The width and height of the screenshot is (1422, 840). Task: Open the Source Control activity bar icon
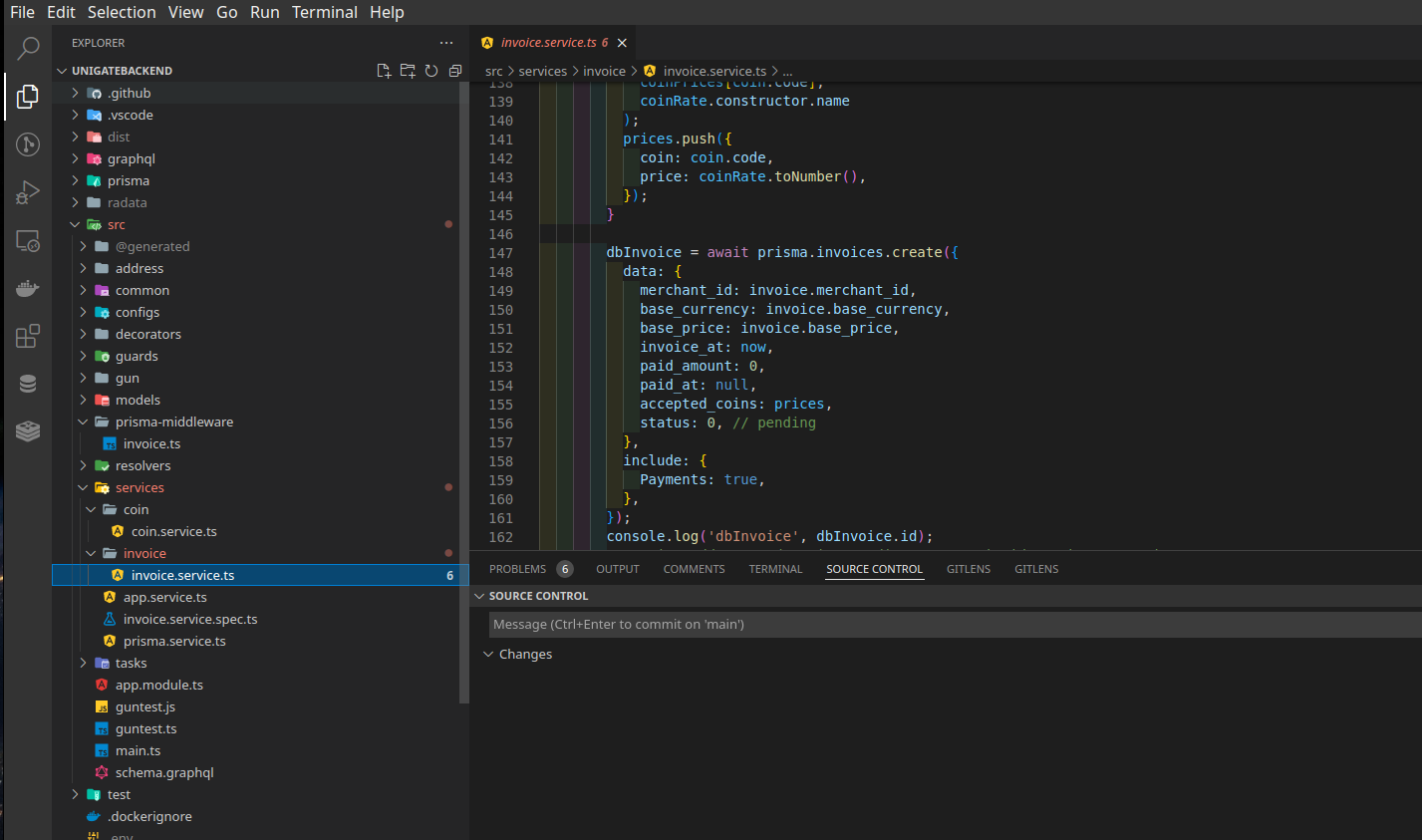28,144
